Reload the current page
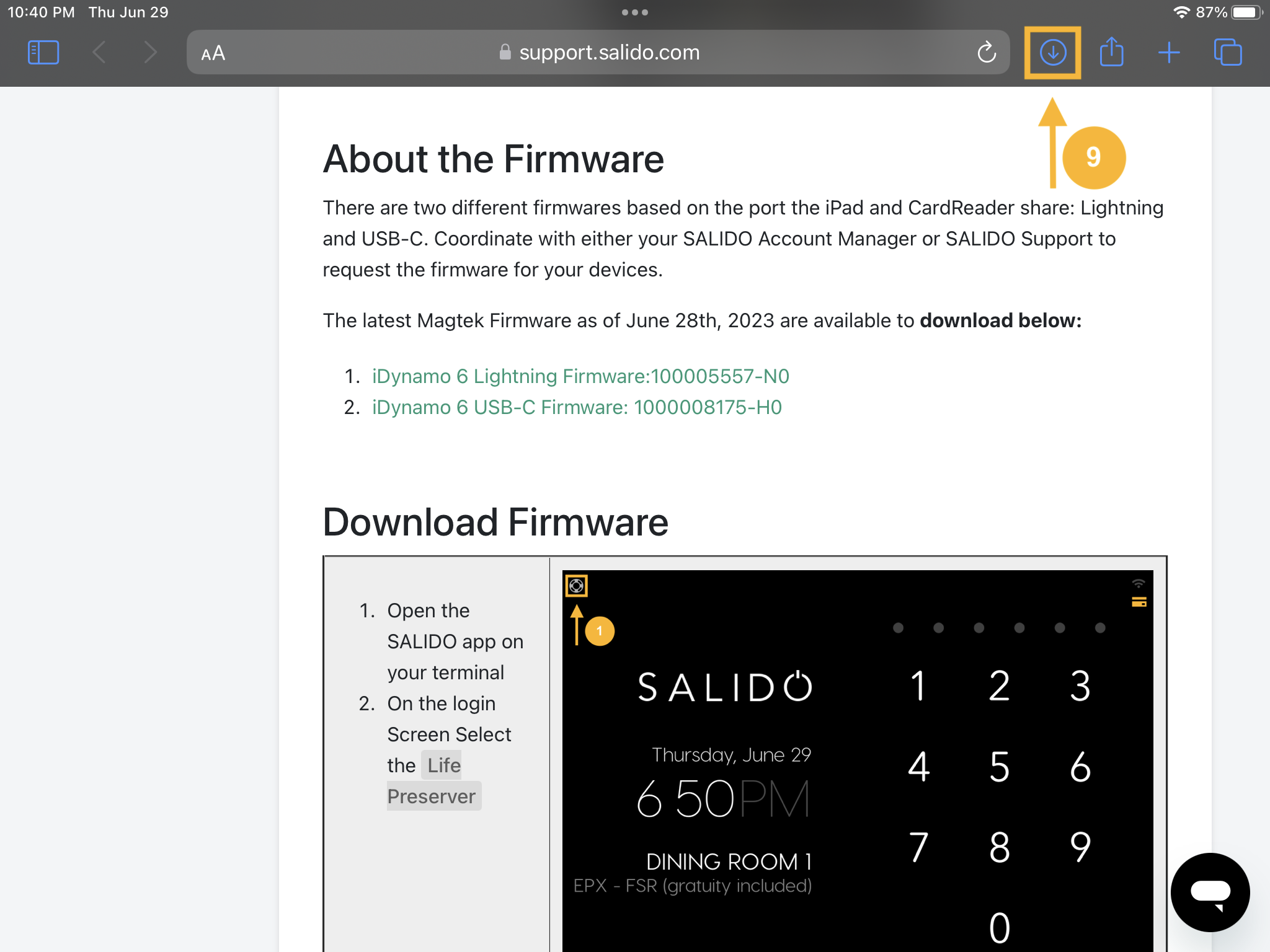This screenshot has width=1270, height=952. [987, 53]
